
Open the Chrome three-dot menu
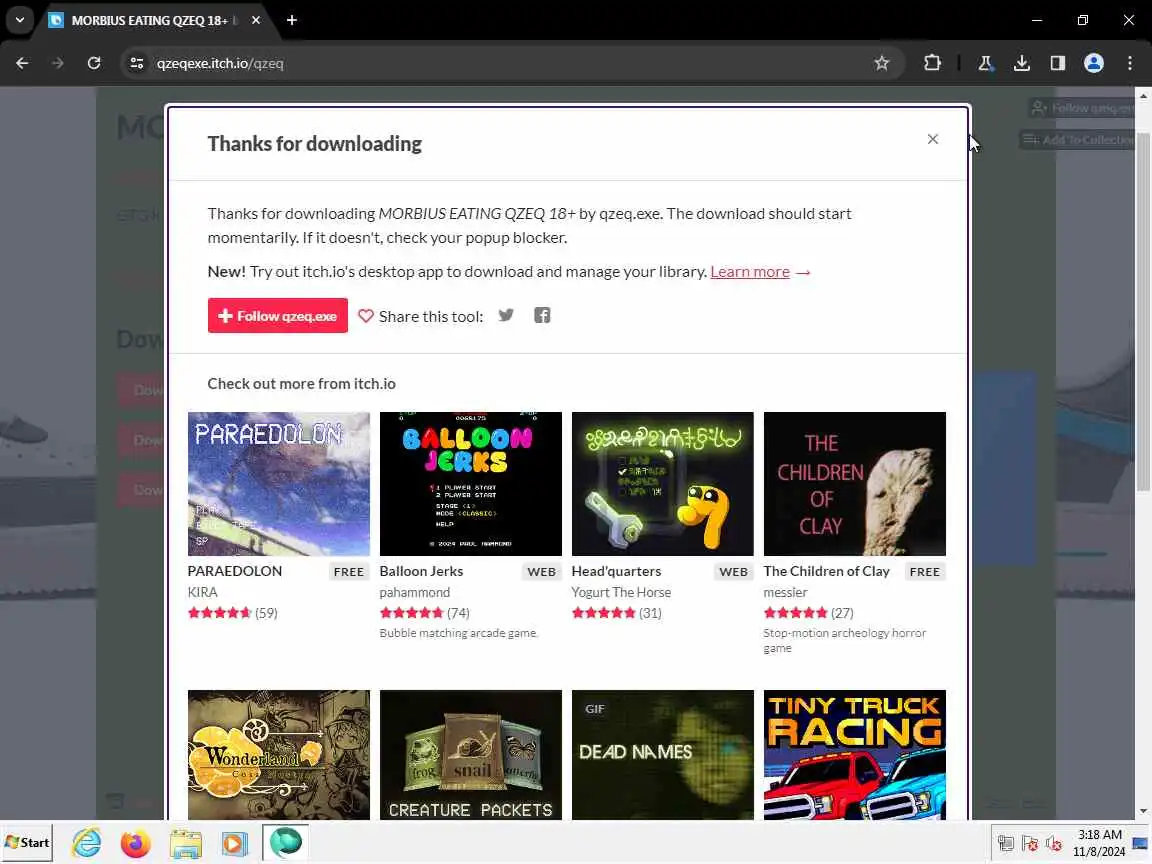pos(1129,63)
